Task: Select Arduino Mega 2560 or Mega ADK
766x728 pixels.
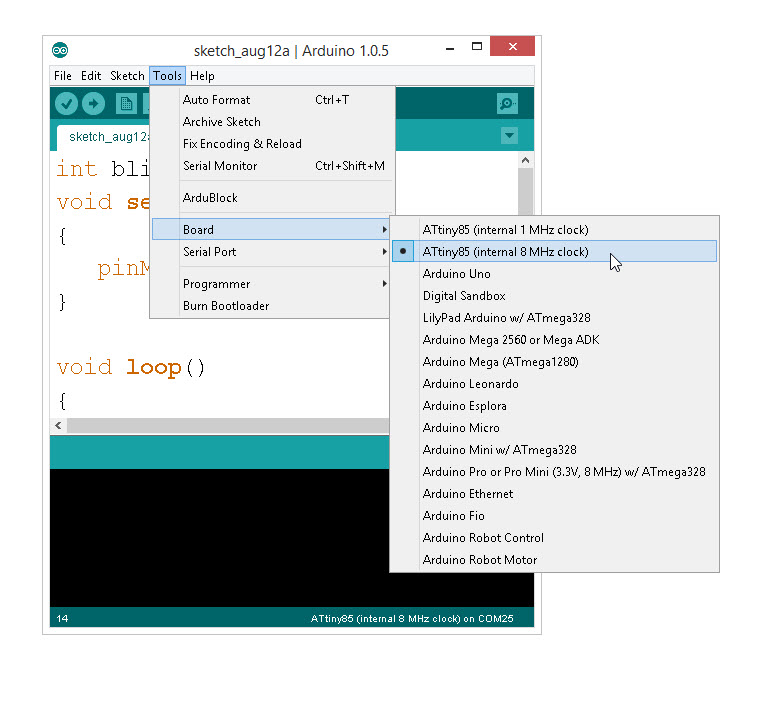Action: [x=554, y=340]
